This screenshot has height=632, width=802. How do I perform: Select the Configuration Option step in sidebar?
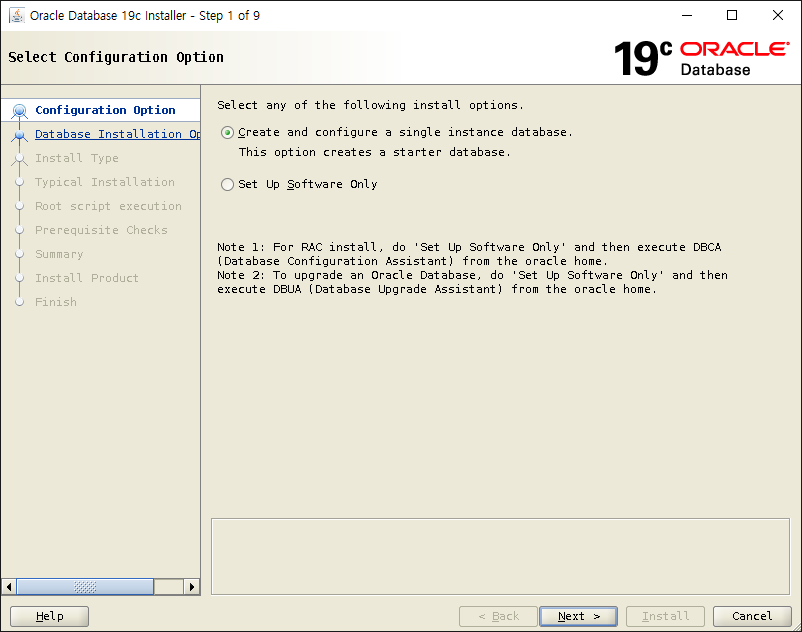[105, 110]
